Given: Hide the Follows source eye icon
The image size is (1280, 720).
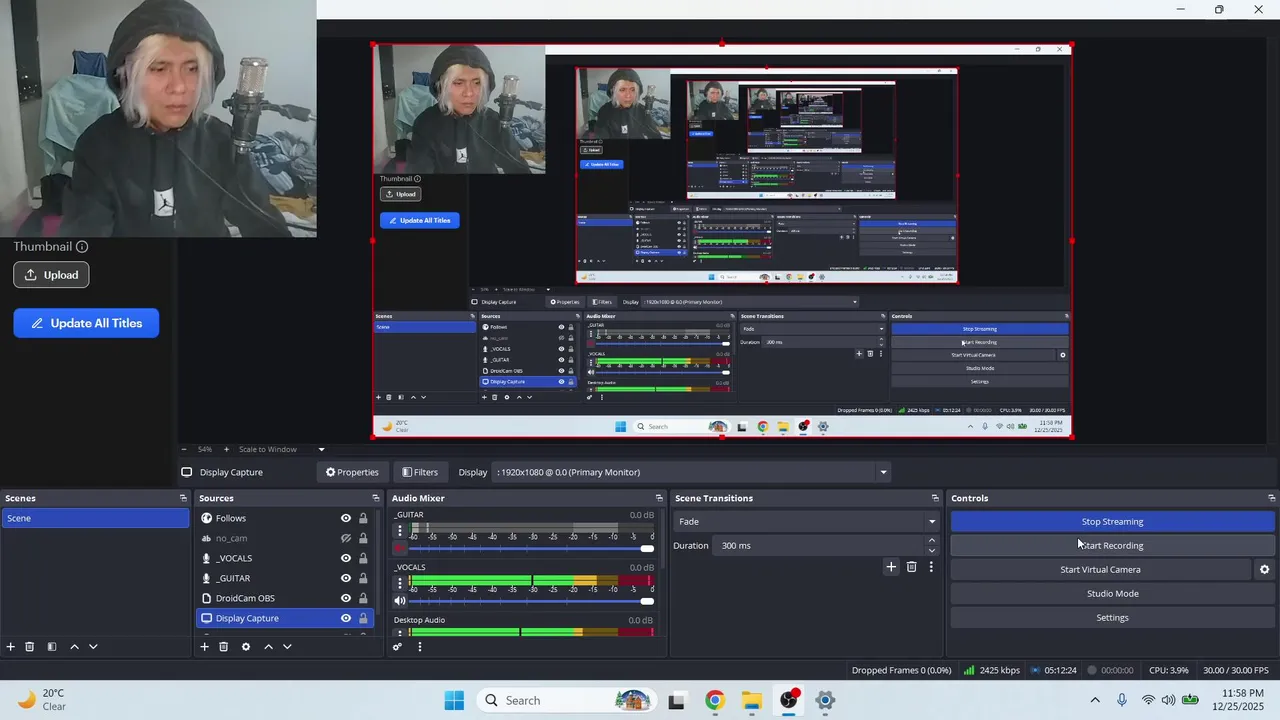Looking at the screenshot, I should pyautogui.click(x=346, y=518).
